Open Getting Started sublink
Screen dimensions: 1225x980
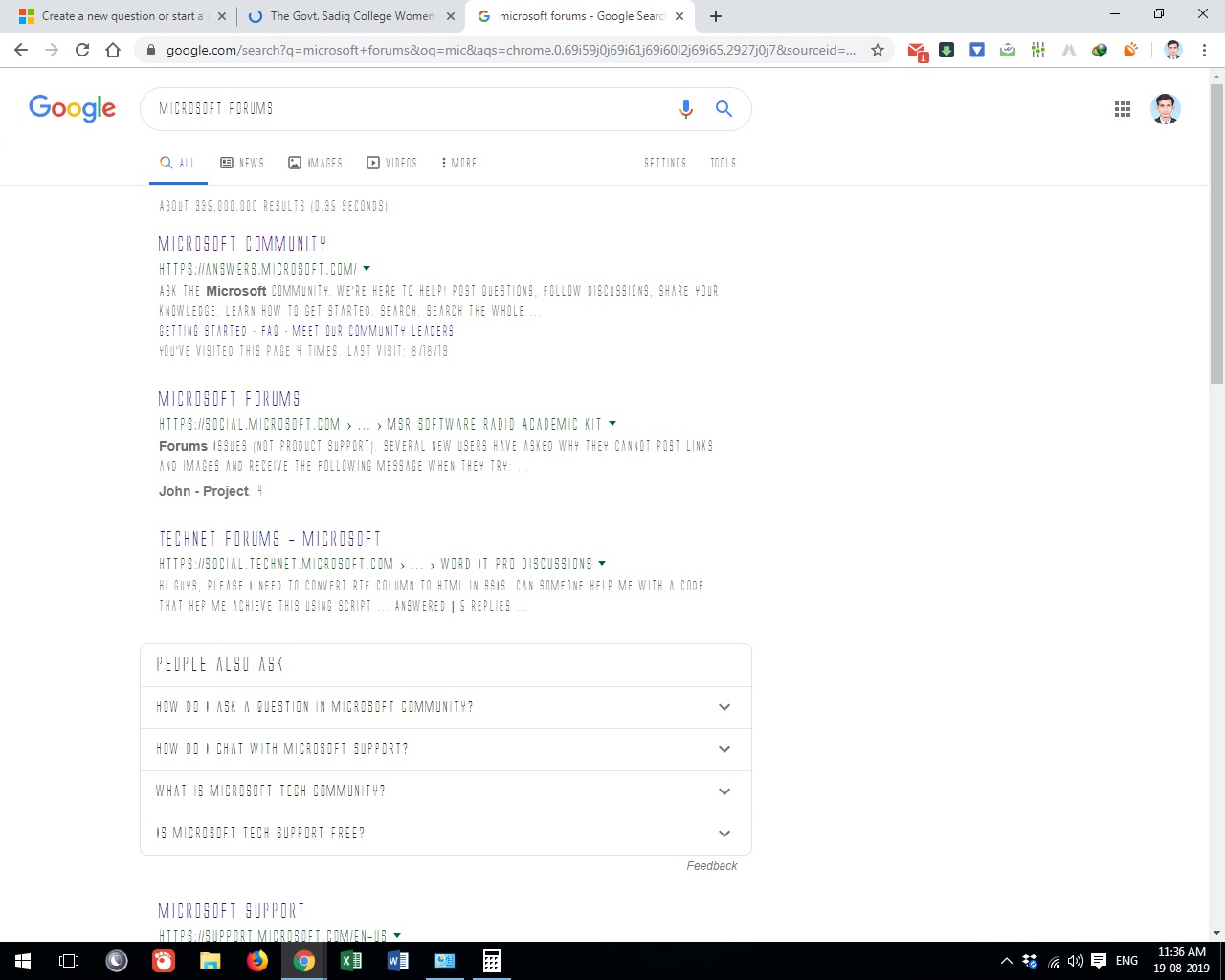(x=203, y=331)
